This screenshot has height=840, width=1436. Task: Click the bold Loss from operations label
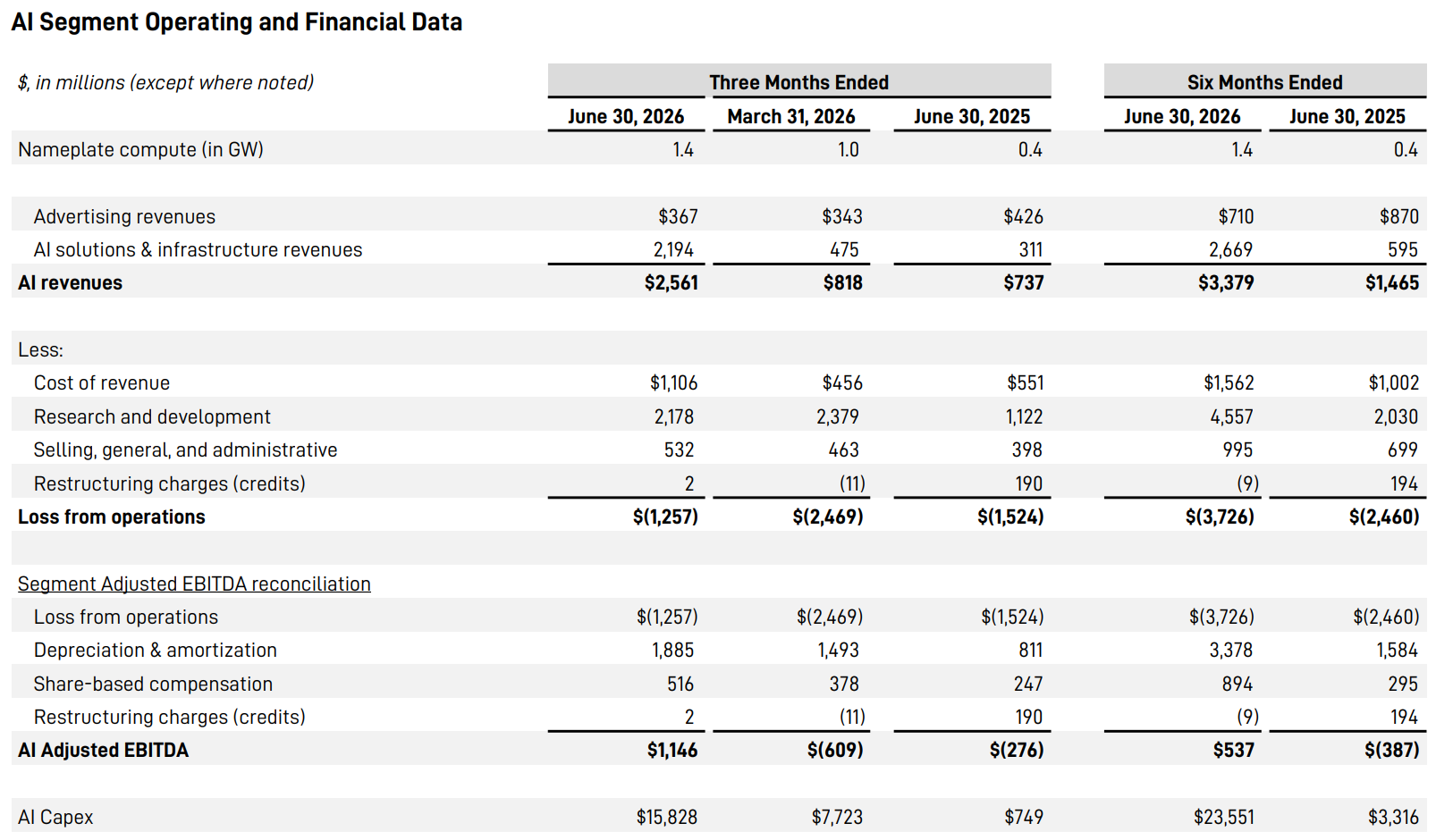(112, 517)
